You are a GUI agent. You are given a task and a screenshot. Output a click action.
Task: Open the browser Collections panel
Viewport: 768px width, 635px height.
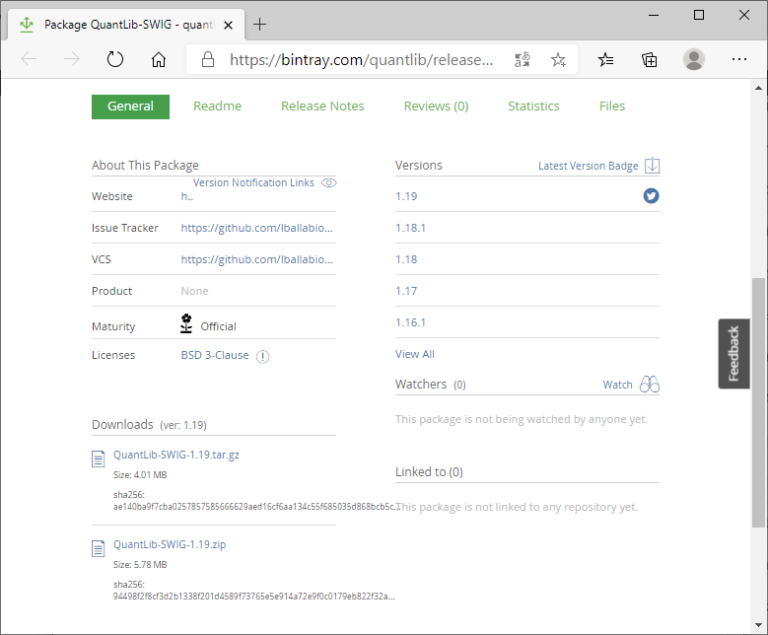pyautogui.click(x=650, y=60)
